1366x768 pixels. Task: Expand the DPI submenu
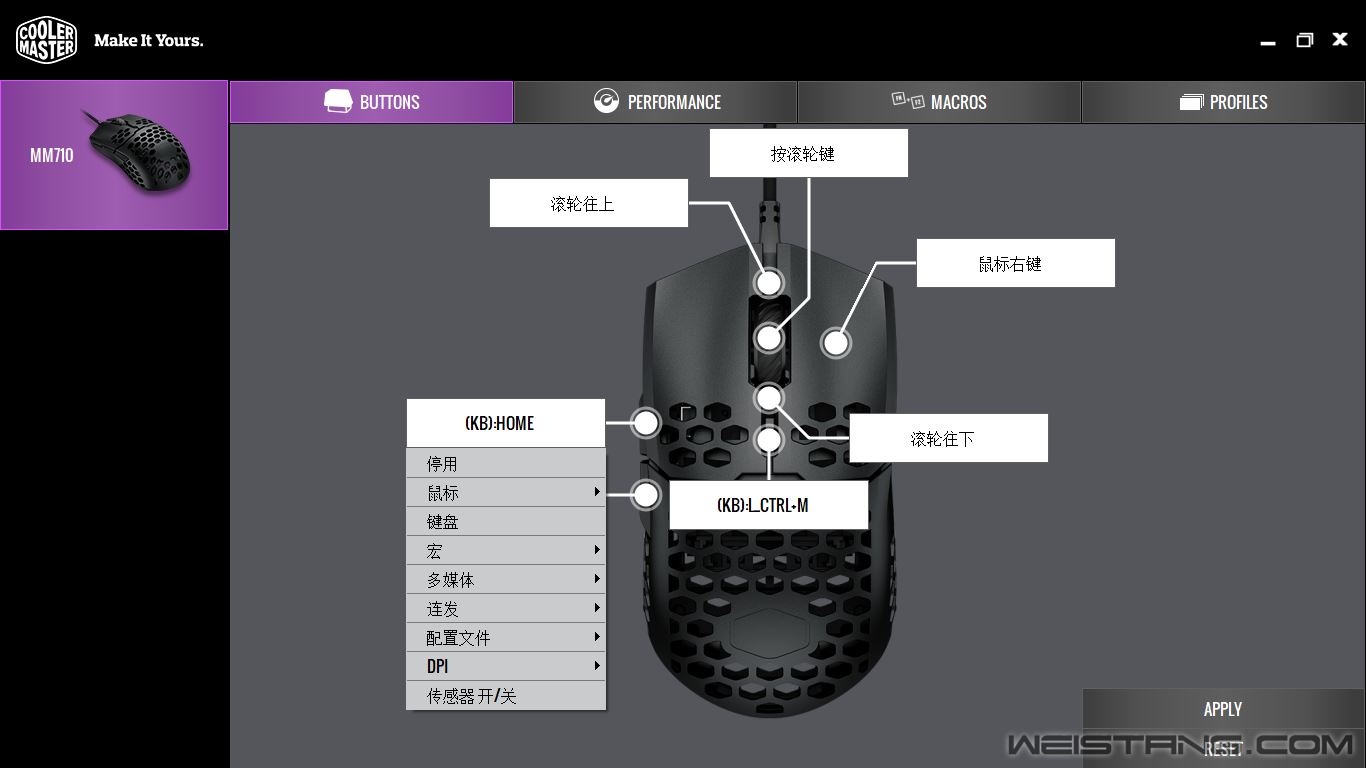click(x=506, y=667)
